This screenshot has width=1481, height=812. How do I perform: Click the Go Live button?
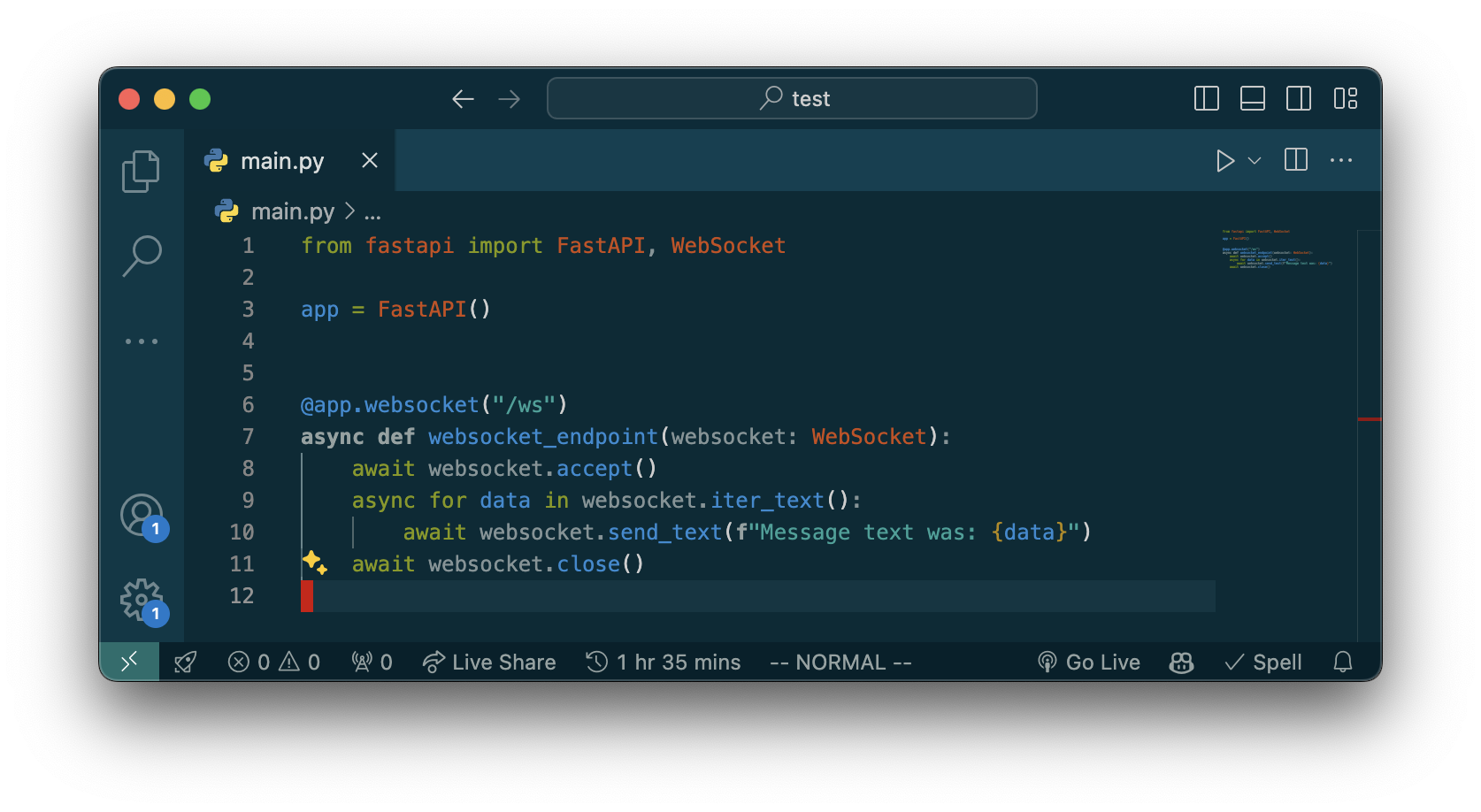[1089, 663]
